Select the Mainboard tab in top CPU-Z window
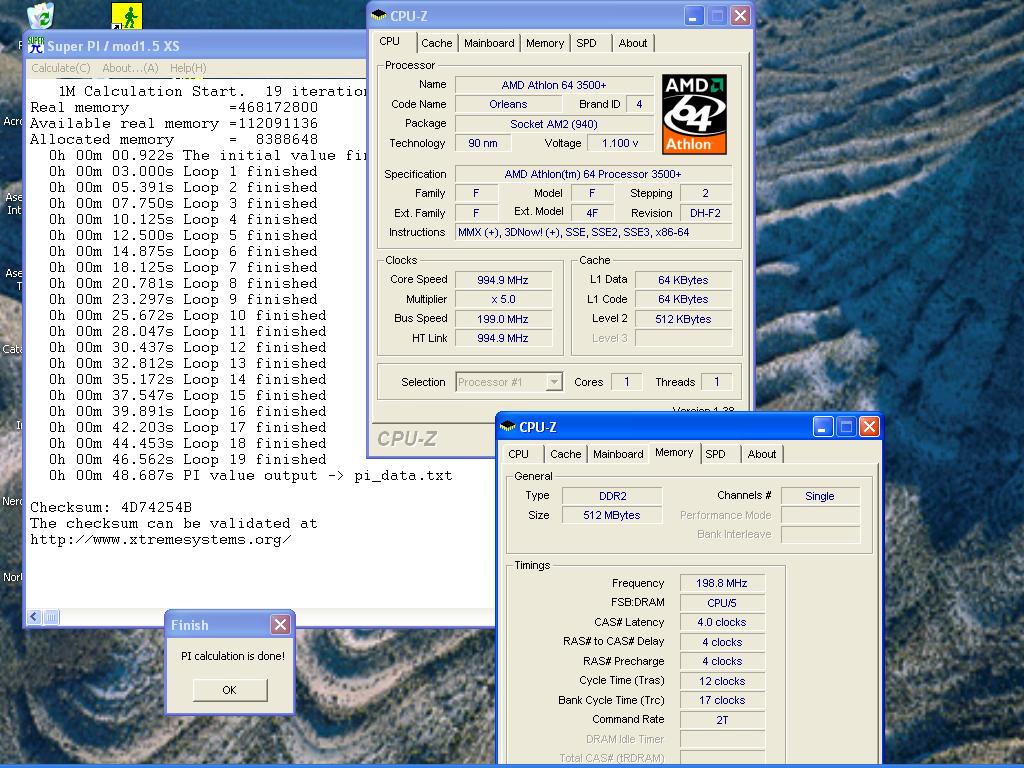1024x768 pixels. [489, 43]
